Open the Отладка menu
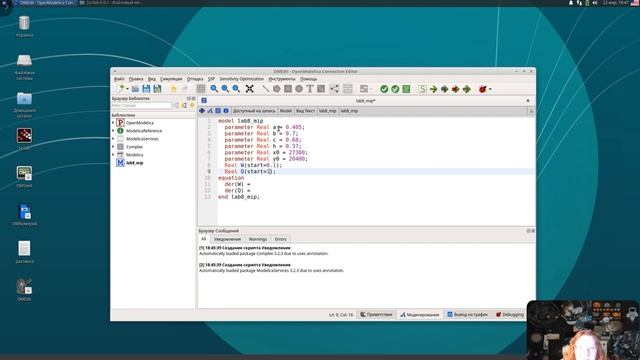This screenshot has width=640, height=360. 195,79
